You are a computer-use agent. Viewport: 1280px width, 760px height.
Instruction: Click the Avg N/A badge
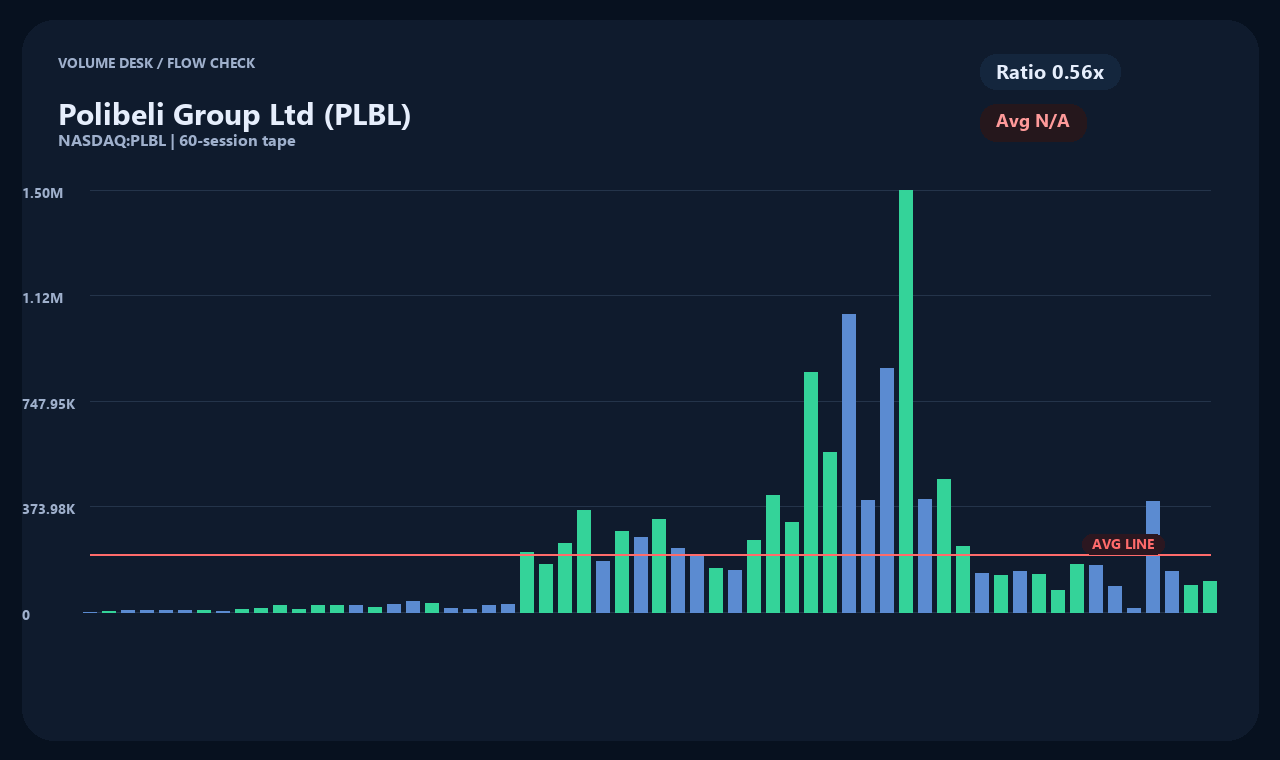click(1033, 122)
